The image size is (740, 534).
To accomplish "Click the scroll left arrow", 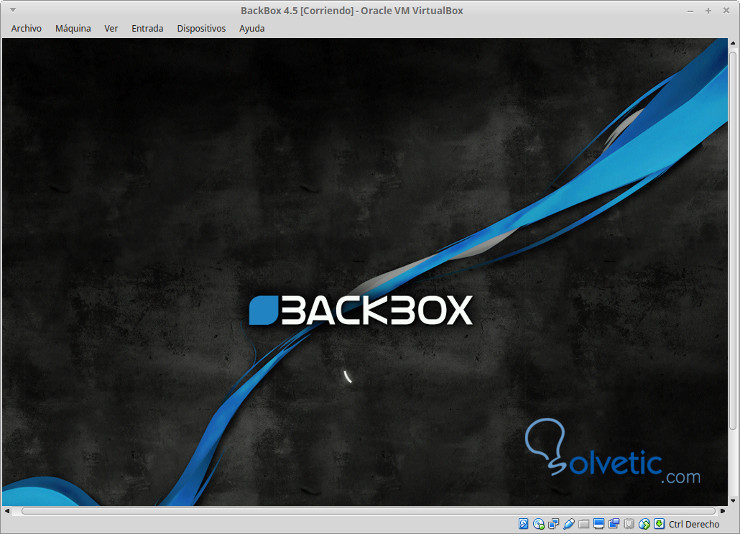I will coord(7,511).
